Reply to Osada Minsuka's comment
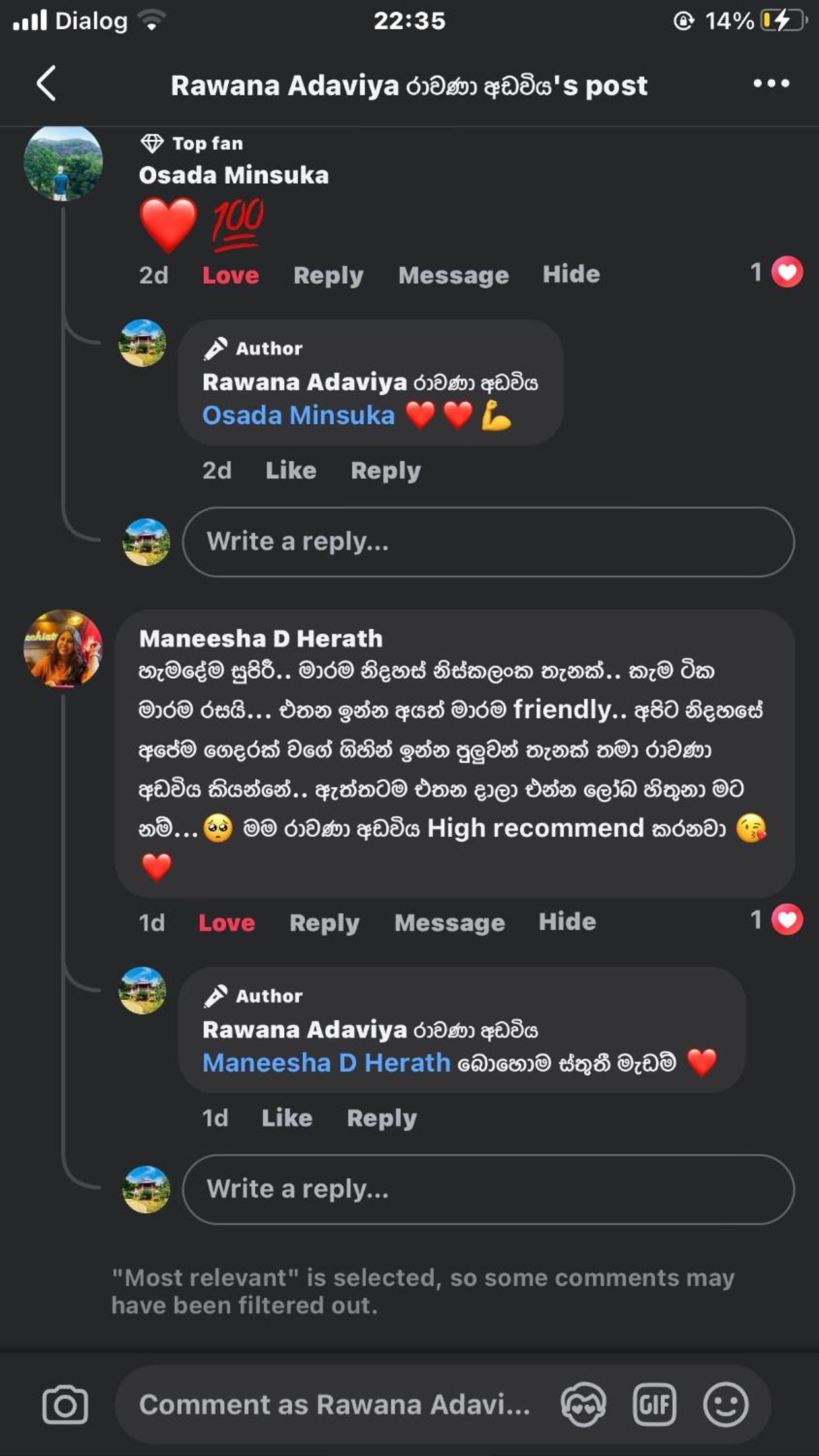 pyautogui.click(x=328, y=275)
